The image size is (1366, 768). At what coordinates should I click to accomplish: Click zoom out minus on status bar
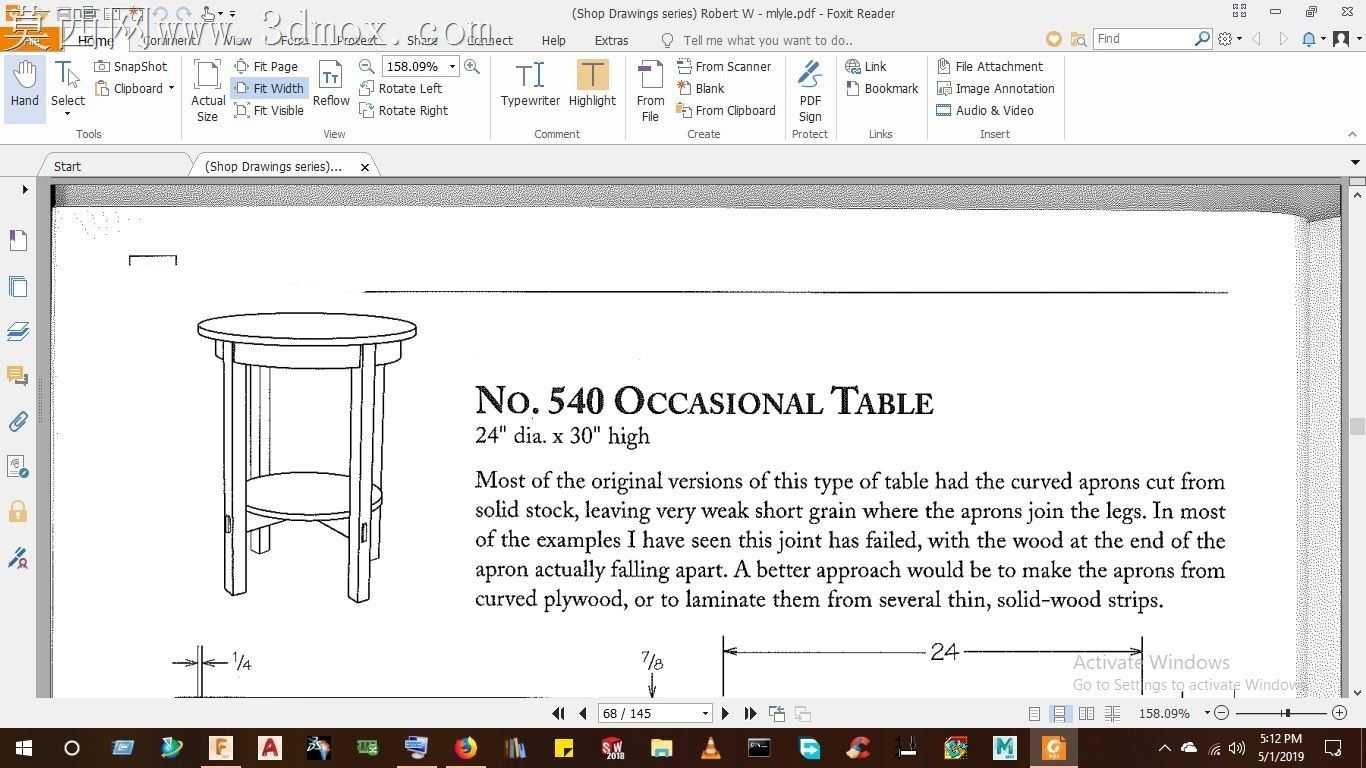tap(1222, 713)
